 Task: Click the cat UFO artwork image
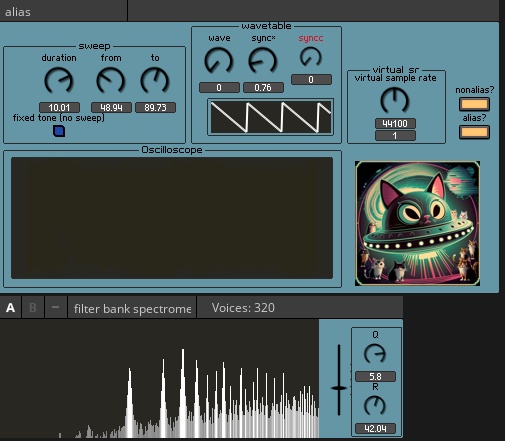pos(417,223)
